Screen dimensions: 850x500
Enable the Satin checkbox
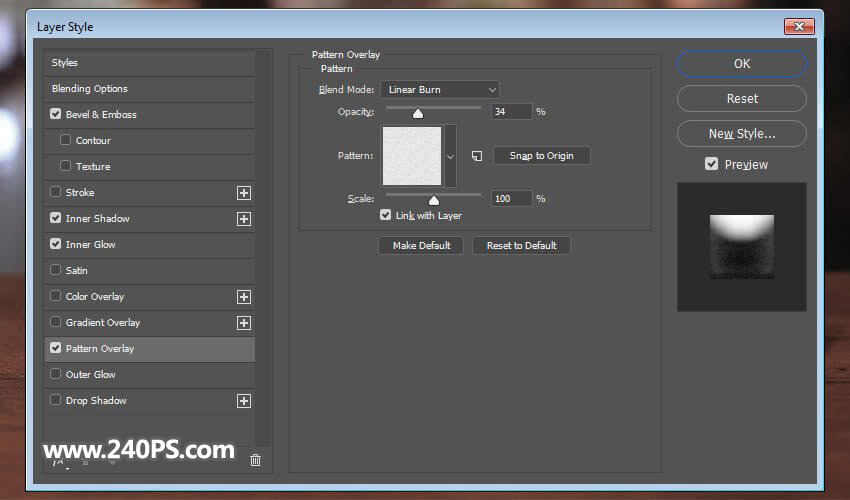(55, 270)
